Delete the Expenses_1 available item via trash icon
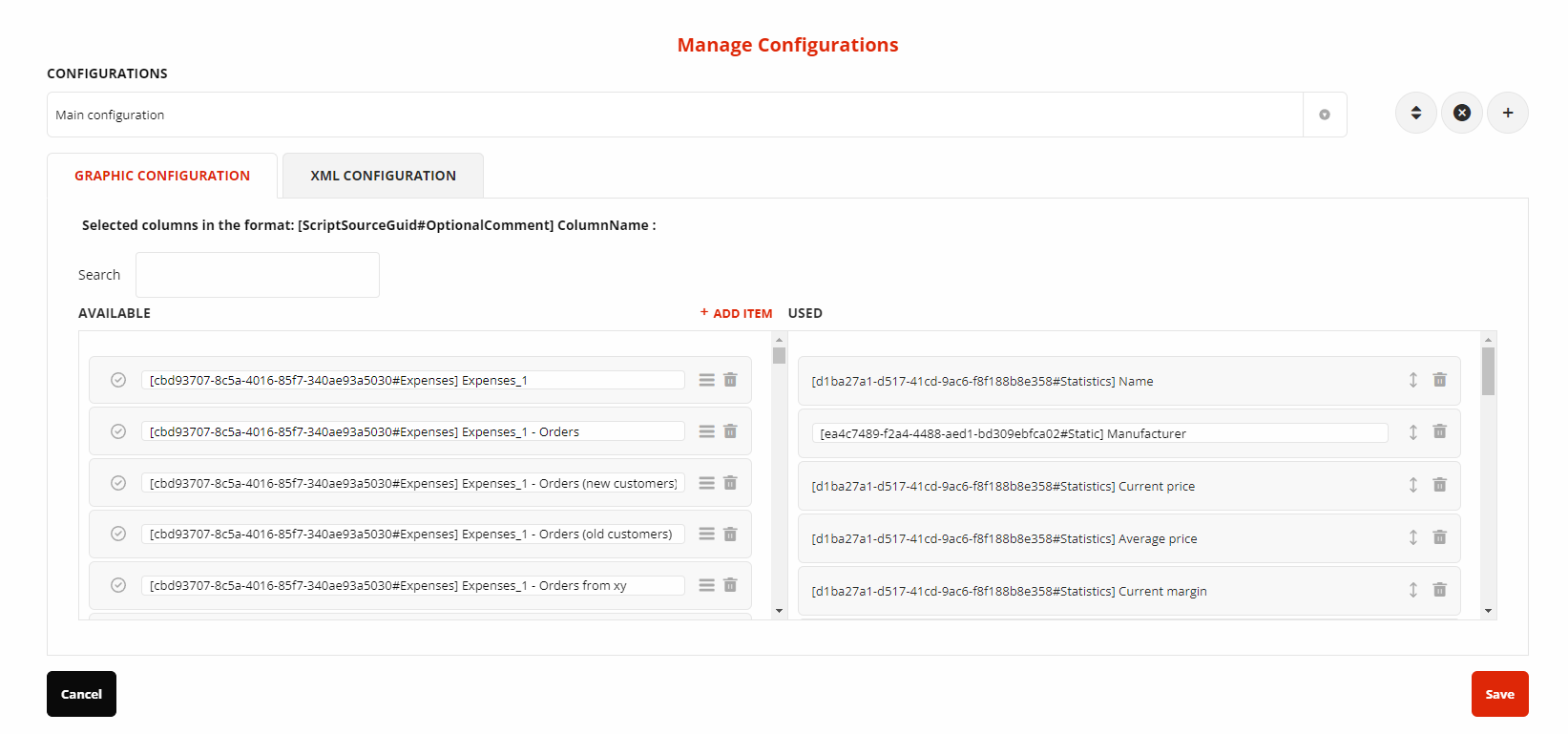1568x734 pixels. tap(730, 380)
